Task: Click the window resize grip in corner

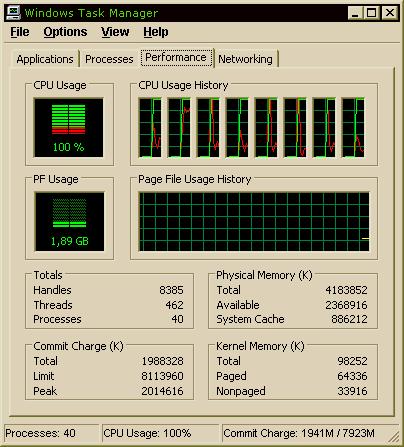Action: click(394, 437)
